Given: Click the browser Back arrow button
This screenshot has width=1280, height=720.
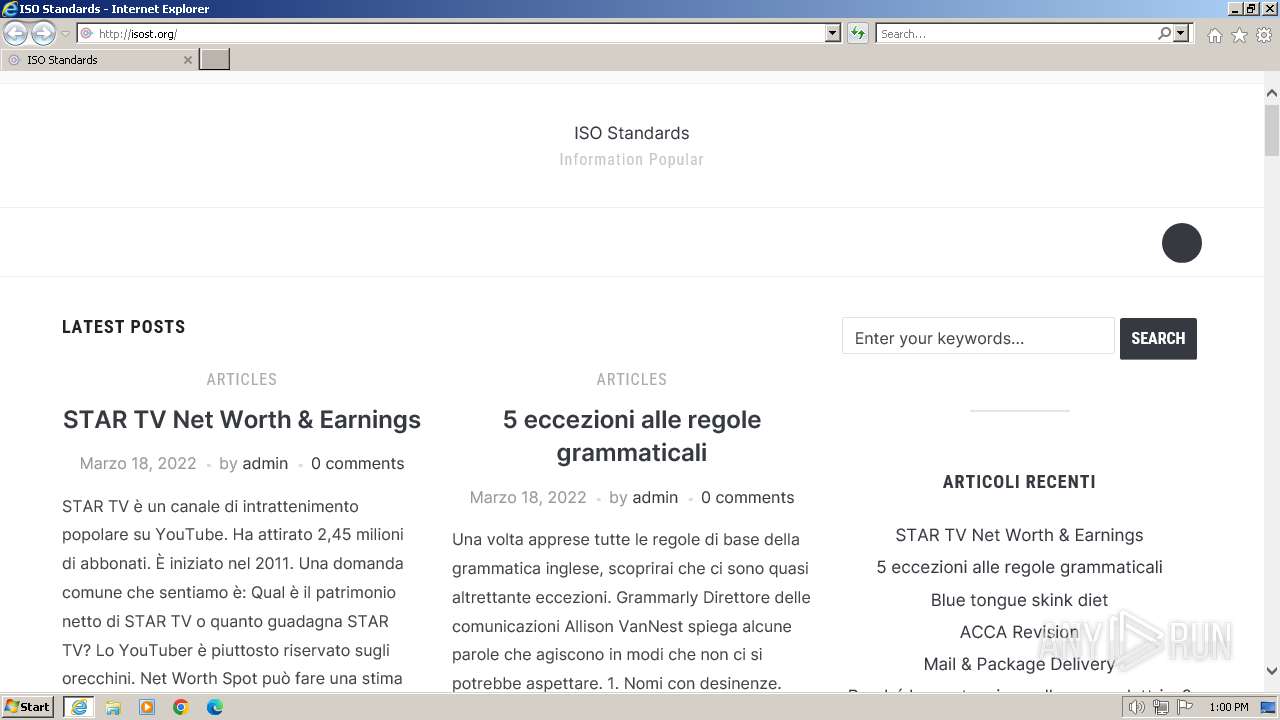Looking at the screenshot, I should coord(16,34).
